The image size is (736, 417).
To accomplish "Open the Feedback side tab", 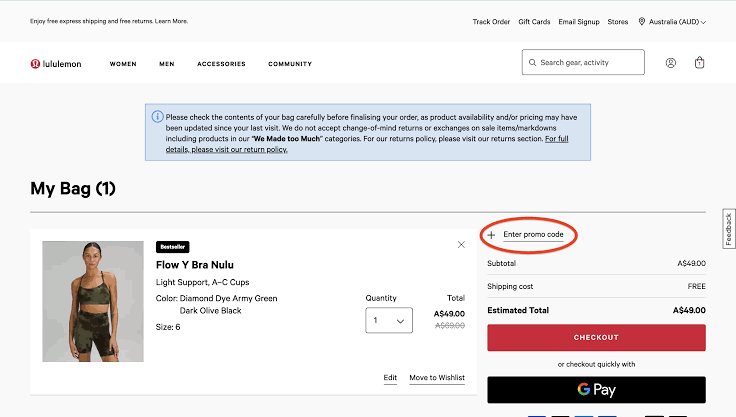I will click(728, 229).
